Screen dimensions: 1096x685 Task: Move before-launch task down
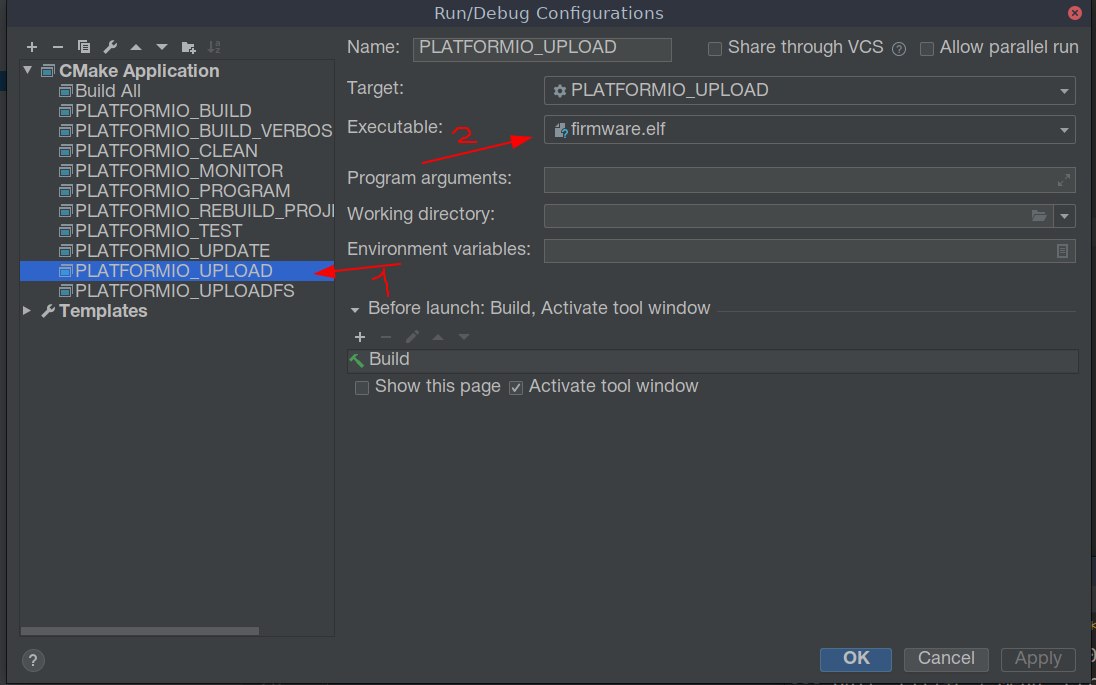point(464,337)
